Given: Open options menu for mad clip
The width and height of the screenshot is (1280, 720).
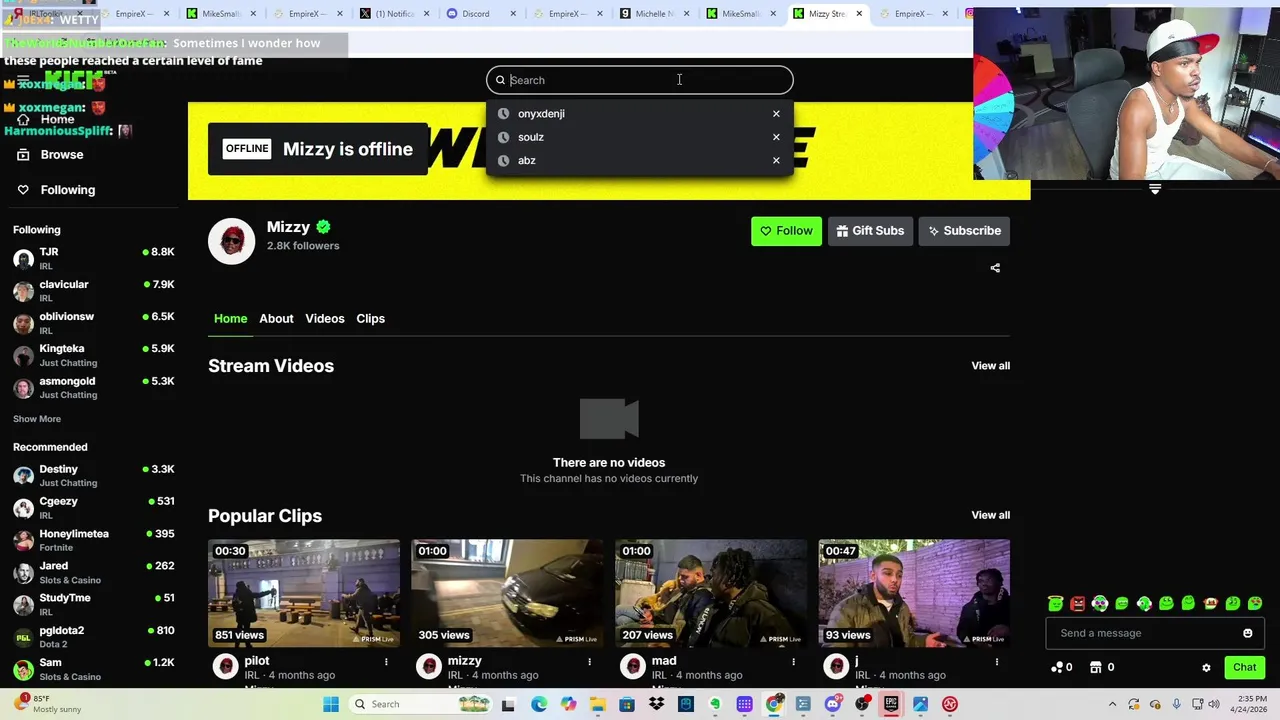Looking at the screenshot, I should click(x=793, y=662).
